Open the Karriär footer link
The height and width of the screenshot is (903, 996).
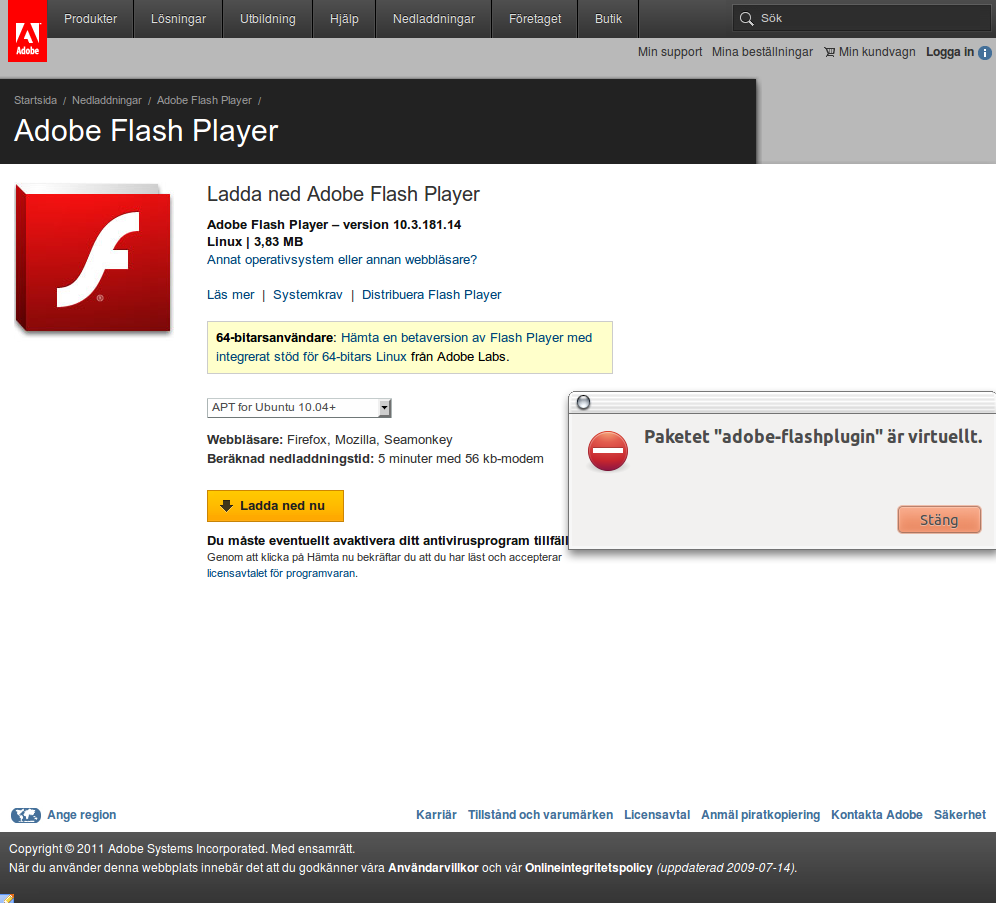point(436,815)
